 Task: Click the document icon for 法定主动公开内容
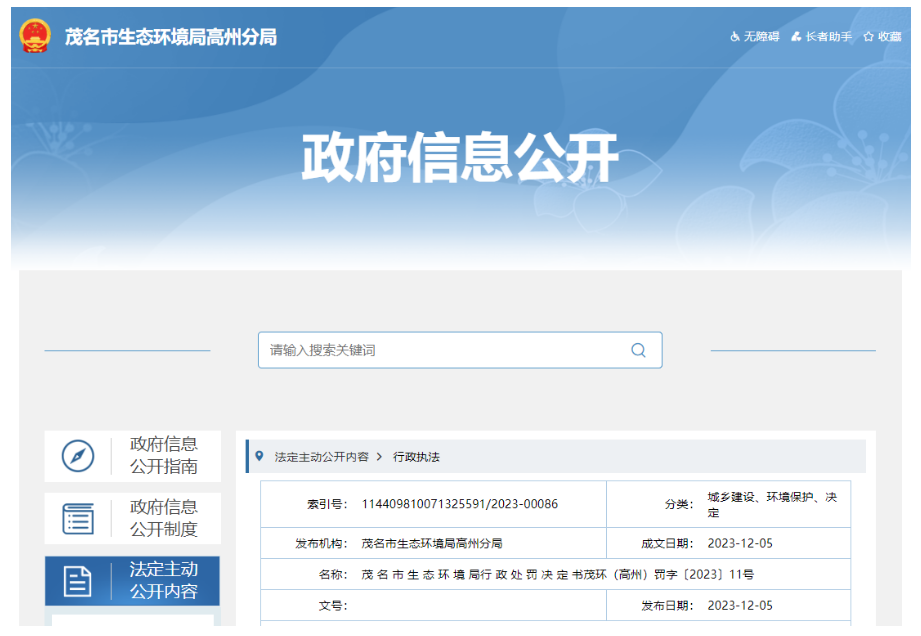point(78,581)
